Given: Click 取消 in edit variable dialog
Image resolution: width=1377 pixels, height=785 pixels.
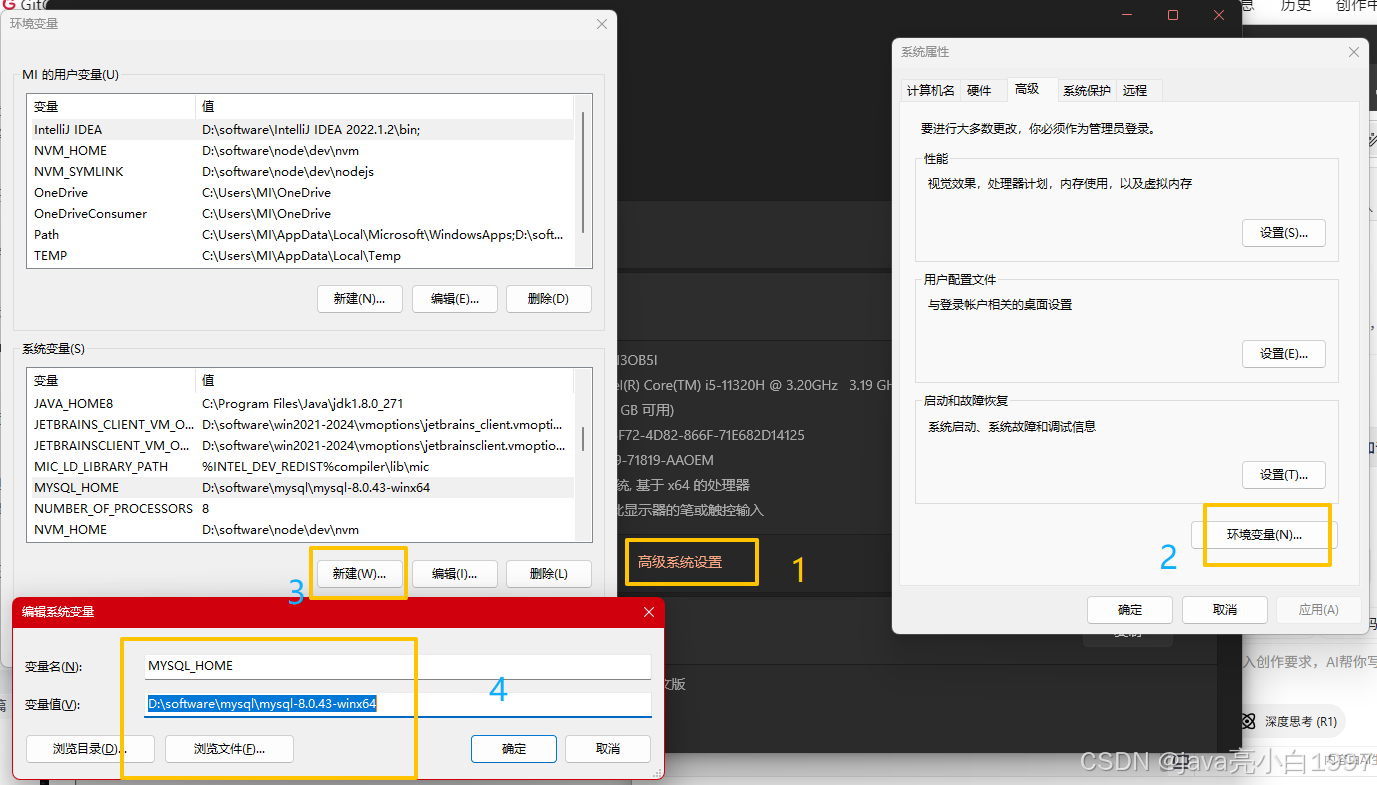Looking at the screenshot, I should (x=607, y=749).
